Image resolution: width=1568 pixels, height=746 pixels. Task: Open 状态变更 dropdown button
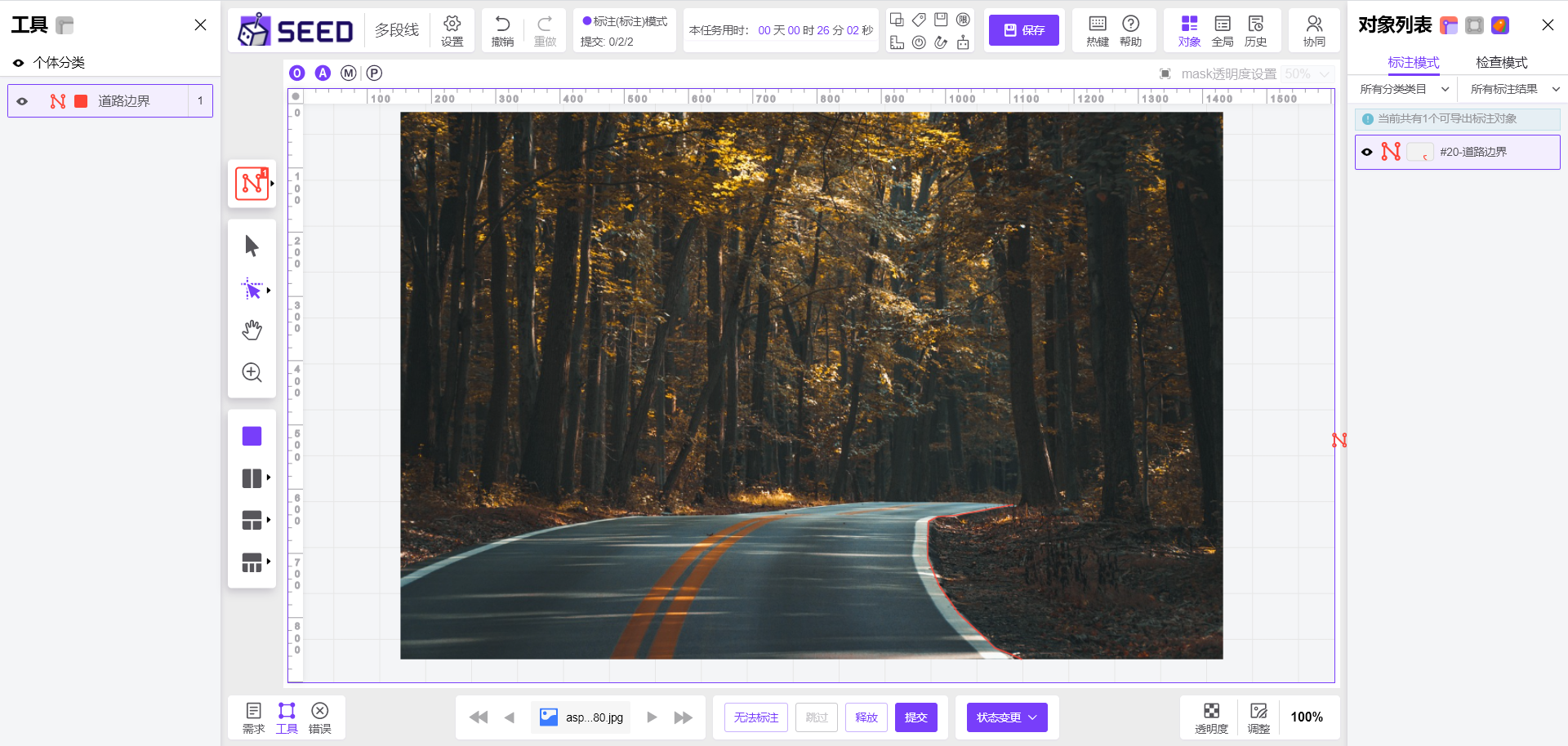(1007, 717)
